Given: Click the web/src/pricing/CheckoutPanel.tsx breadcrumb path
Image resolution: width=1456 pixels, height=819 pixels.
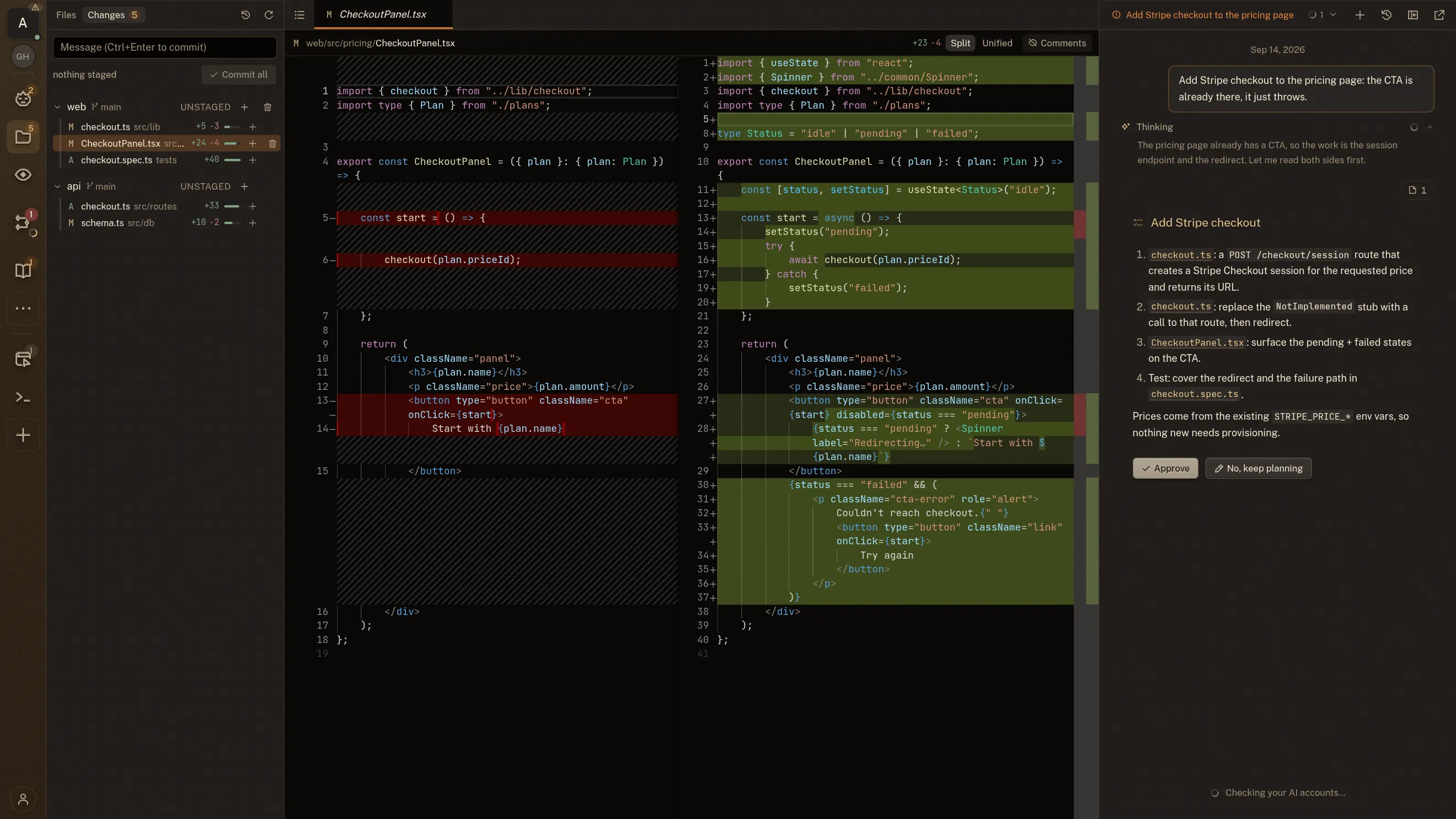Looking at the screenshot, I should [x=380, y=43].
